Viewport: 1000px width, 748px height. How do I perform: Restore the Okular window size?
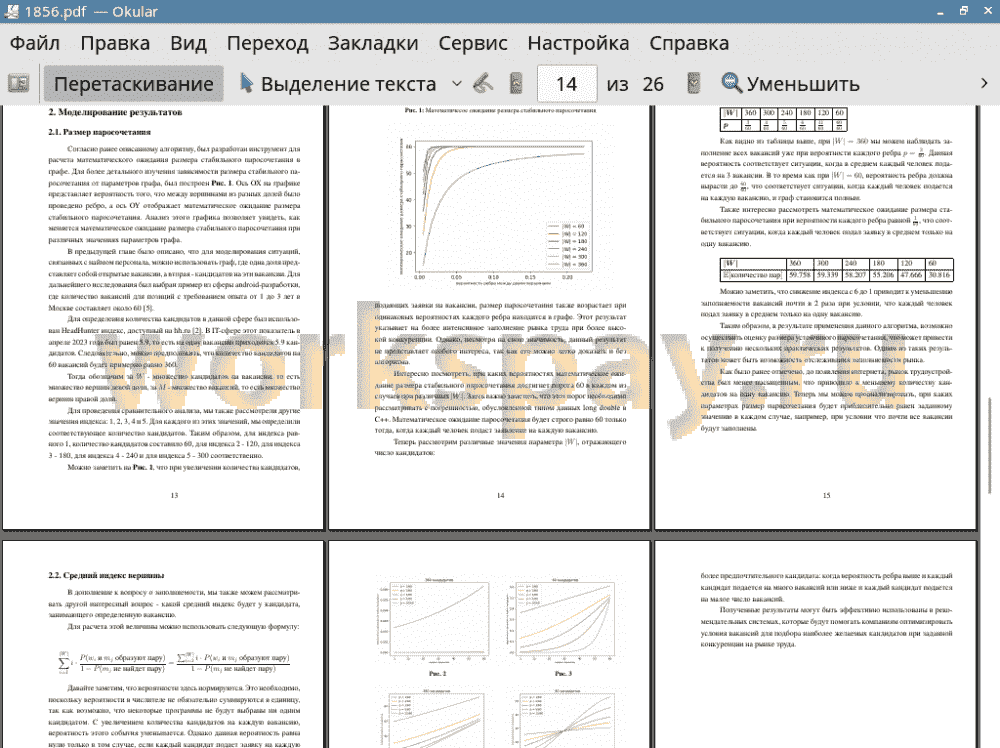pyautogui.click(x=964, y=11)
